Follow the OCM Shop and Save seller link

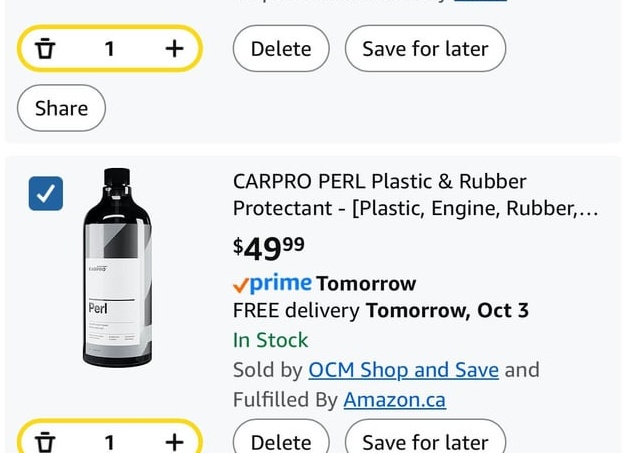point(403,370)
